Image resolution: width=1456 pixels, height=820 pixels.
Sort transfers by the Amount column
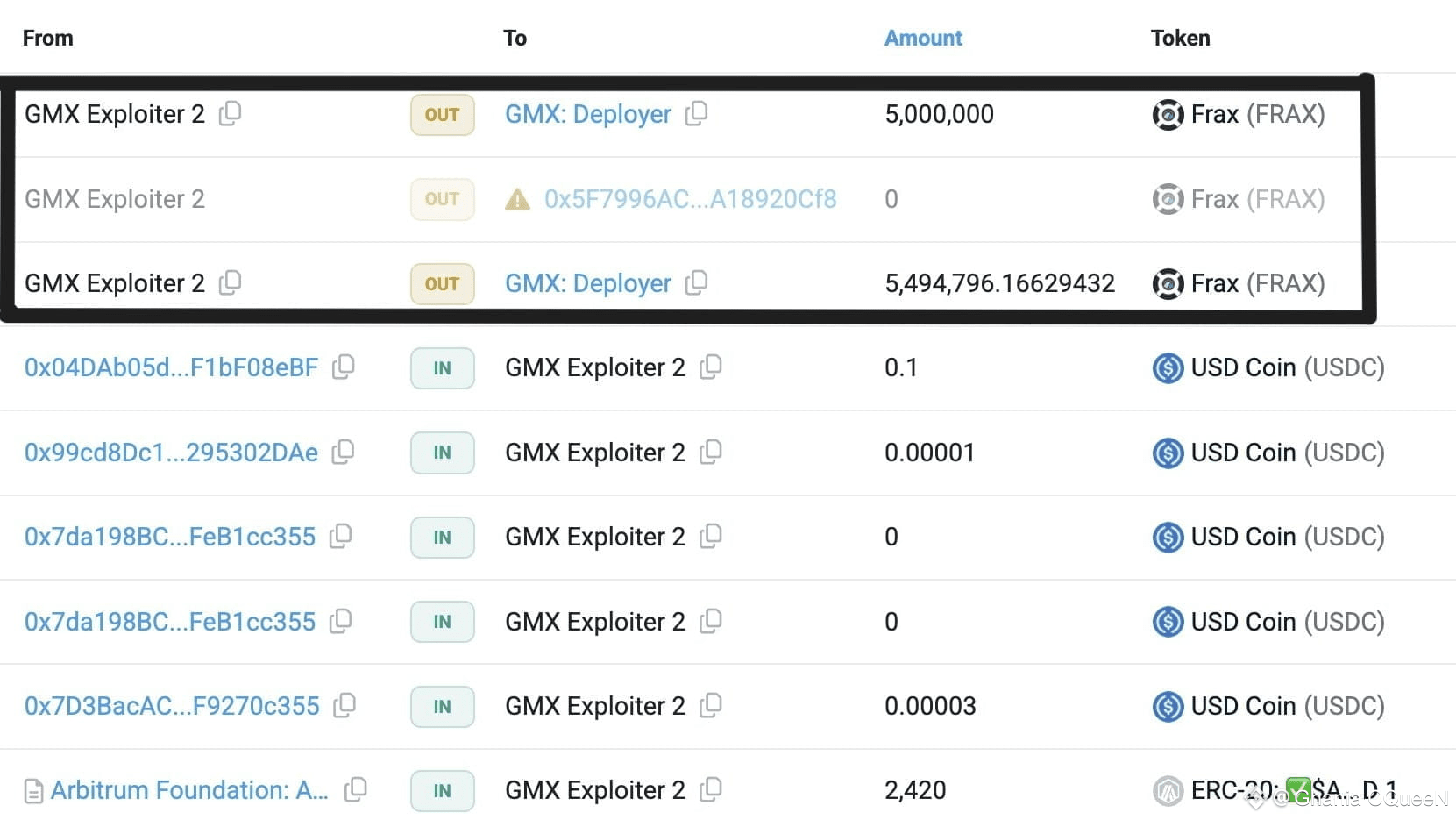(x=923, y=38)
